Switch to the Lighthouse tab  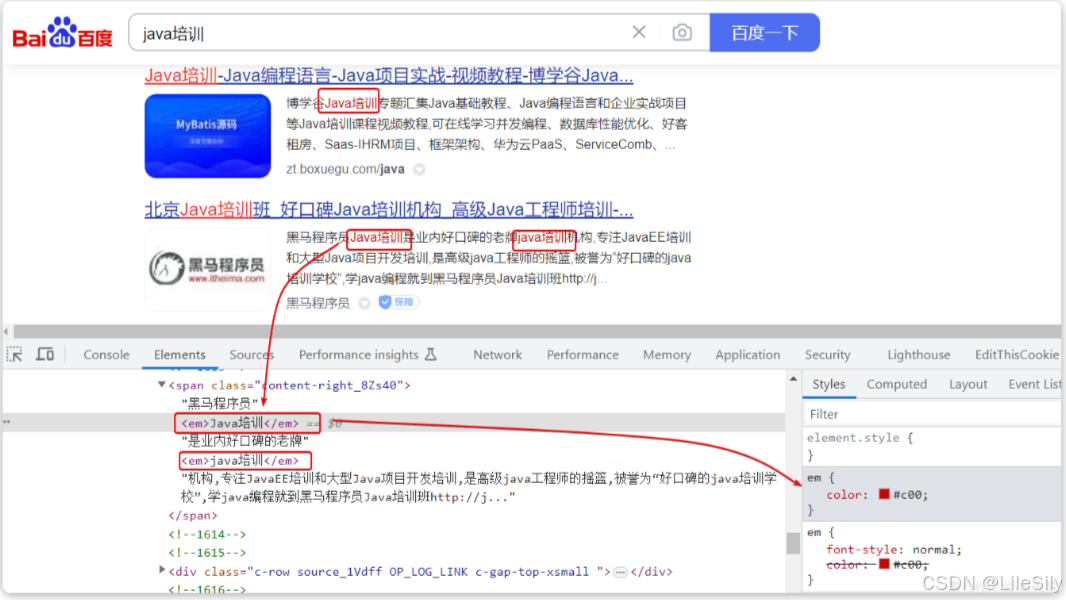(x=918, y=355)
